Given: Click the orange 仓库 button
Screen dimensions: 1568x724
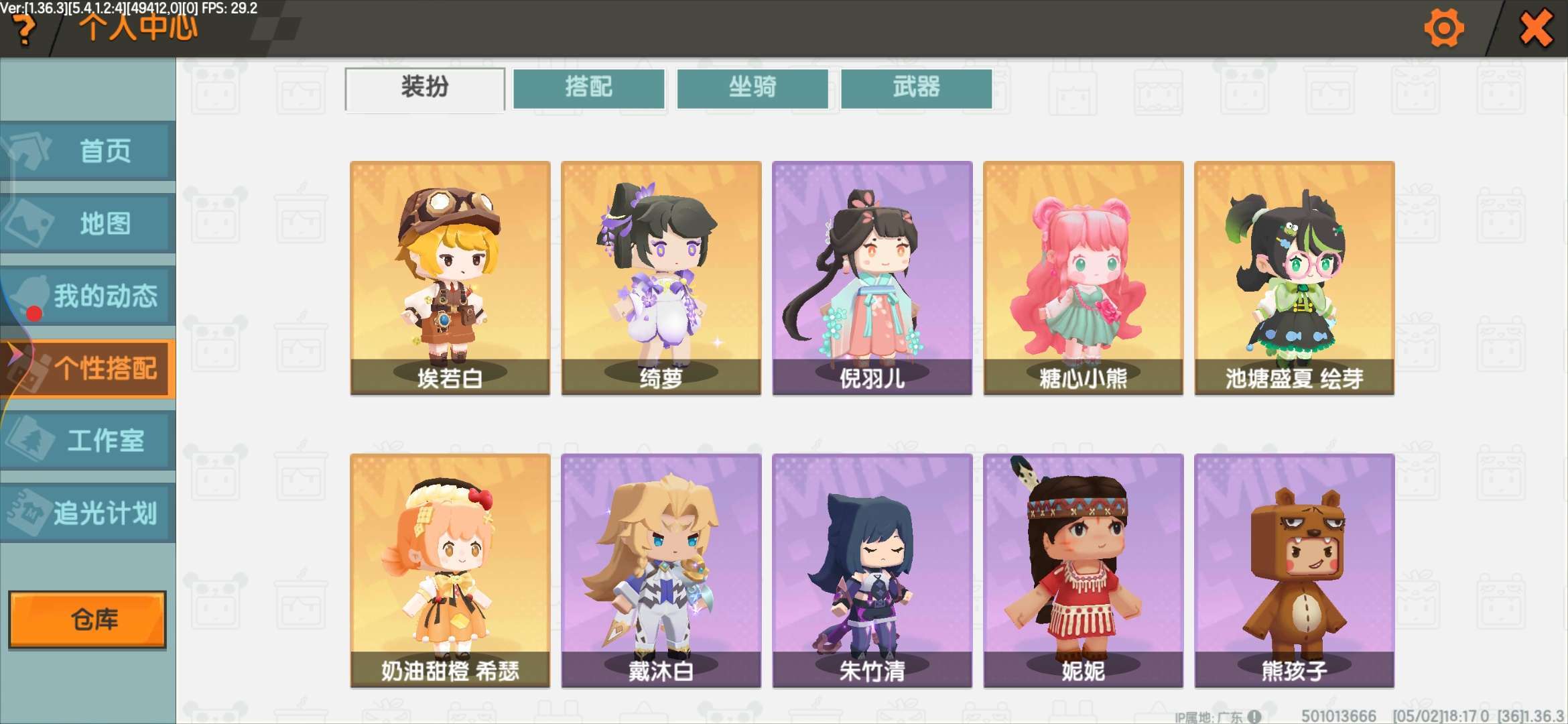Looking at the screenshot, I should [87, 619].
